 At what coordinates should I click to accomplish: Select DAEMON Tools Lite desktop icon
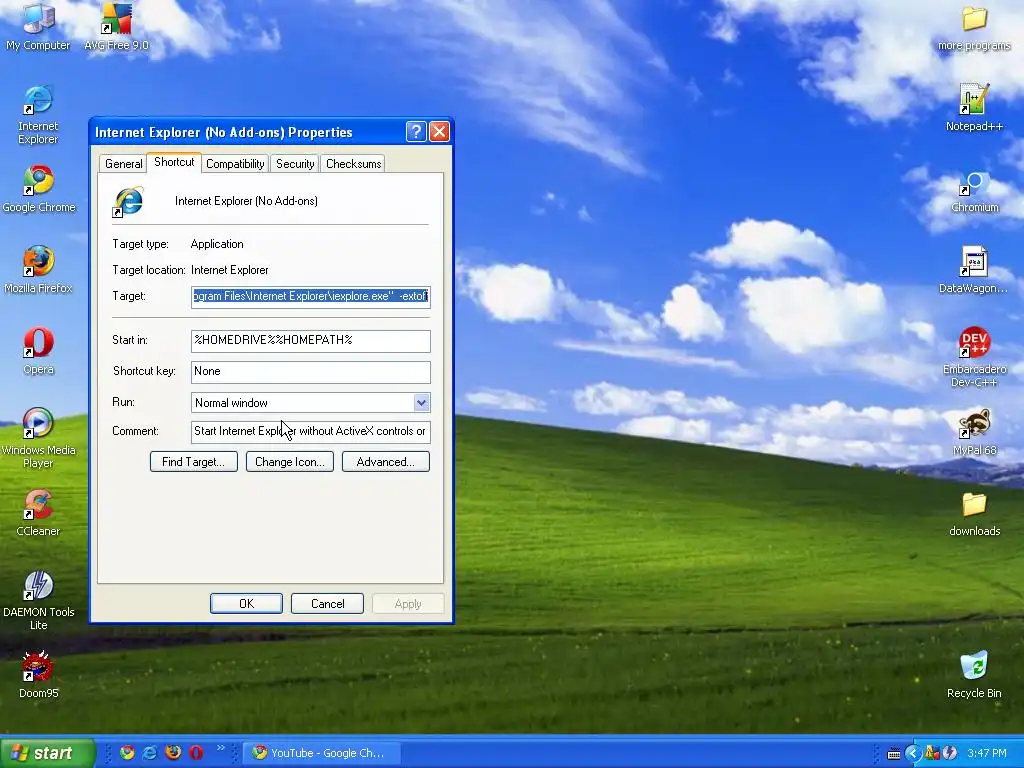tap(38, 601)
